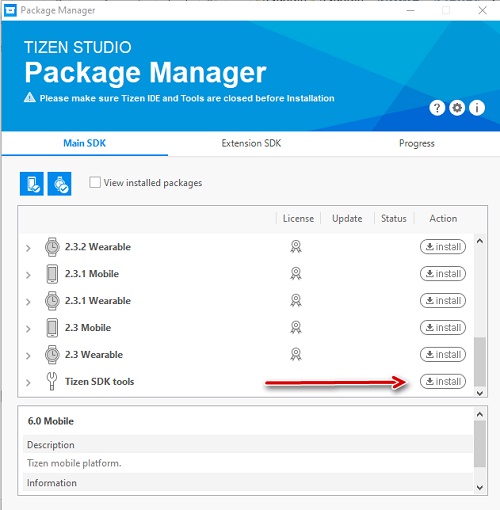Click the Description section label
The height and width of the screenshot is (510, 500).
[x=51, y=445]
